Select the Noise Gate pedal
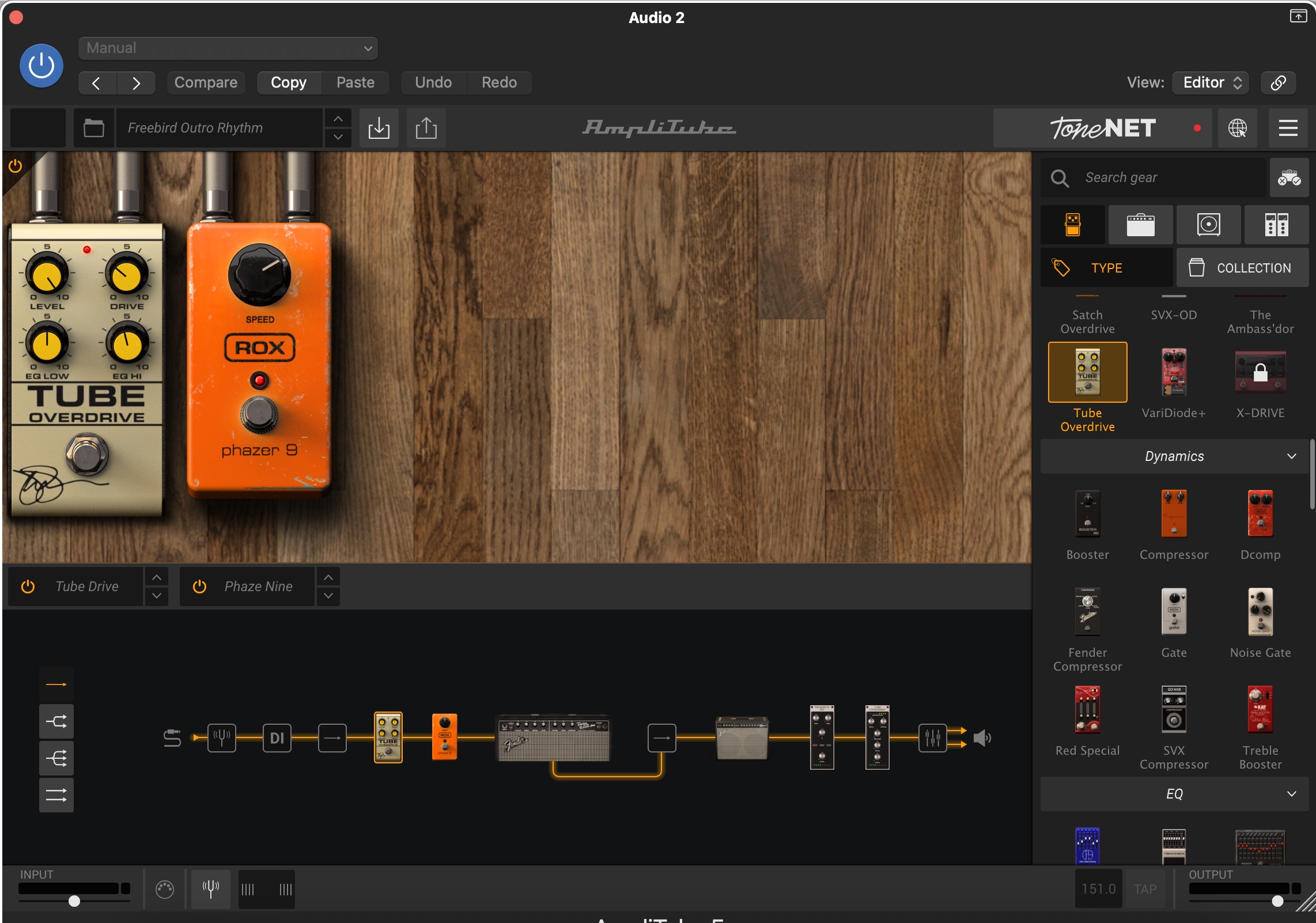This screenshot has height=923, width=1316. pos(1261,612)
